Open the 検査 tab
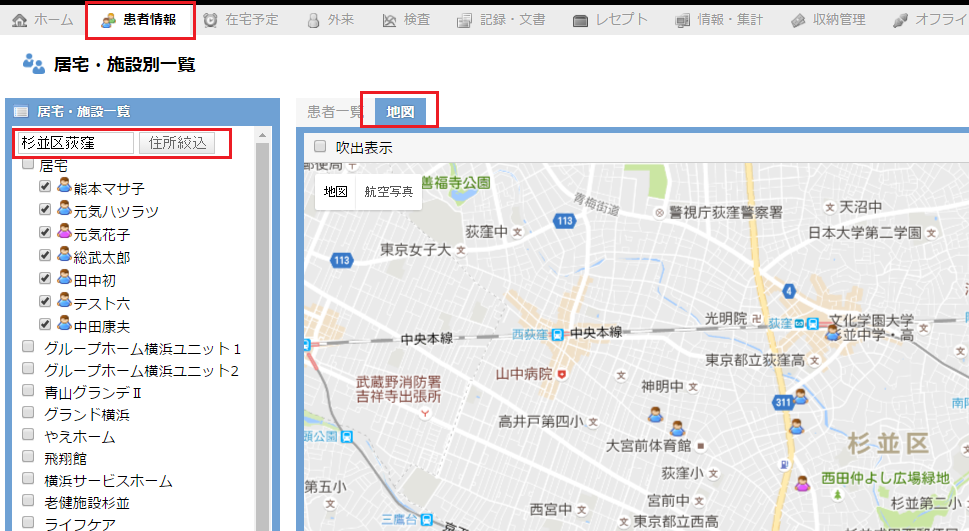The width and height of the screenshot is (969, 531). (406, 20)
